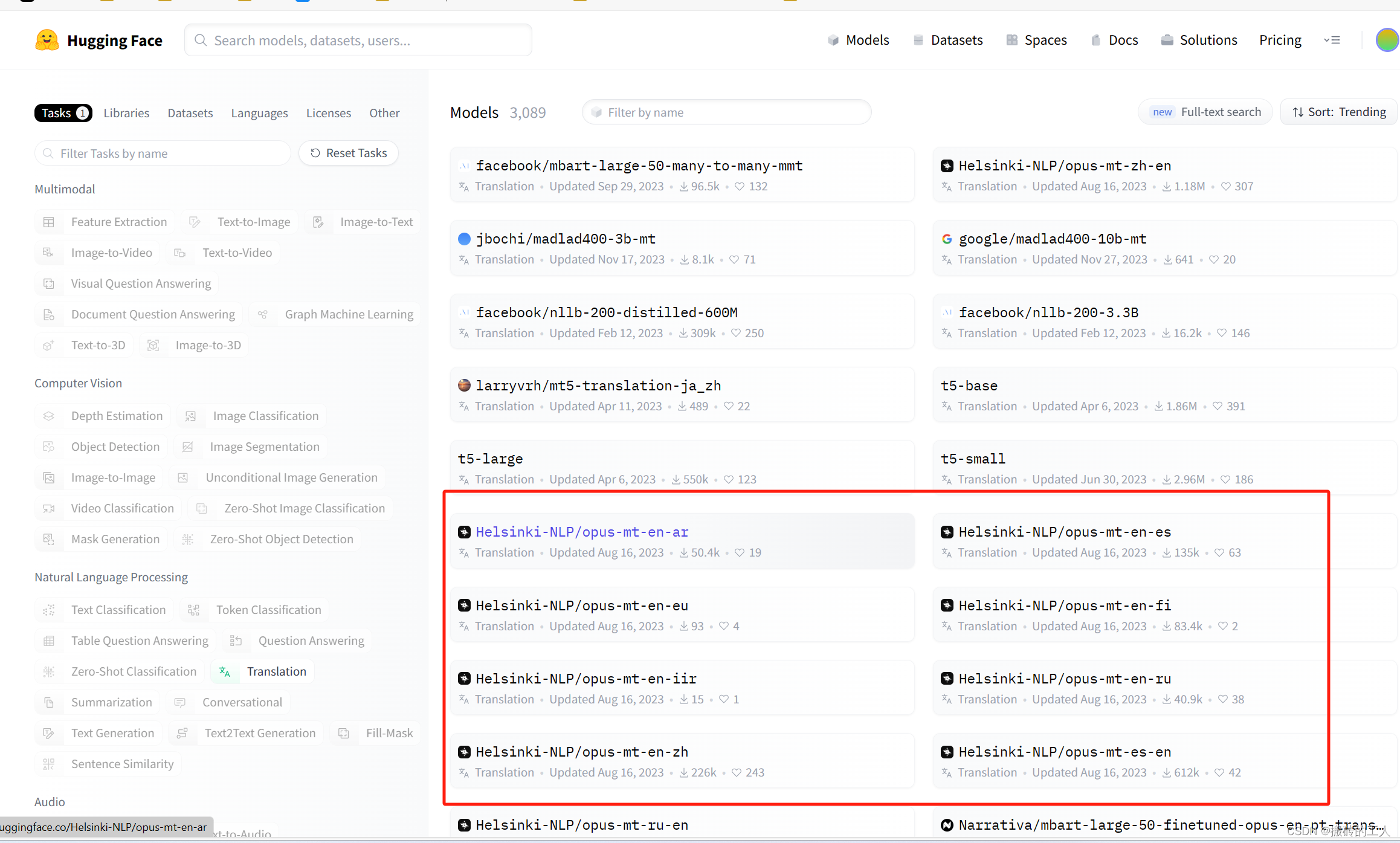Click the new Full-text search button
The width and height of the screenshot is (1400, 843).
click(x=1205, y=112)
